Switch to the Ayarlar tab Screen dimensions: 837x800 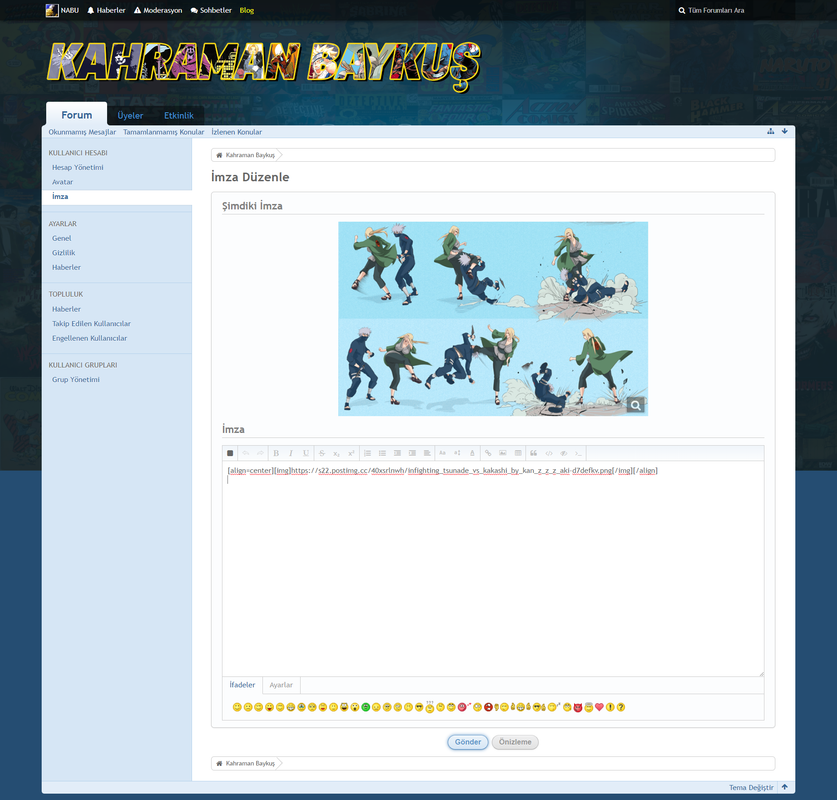pos(281,685)
